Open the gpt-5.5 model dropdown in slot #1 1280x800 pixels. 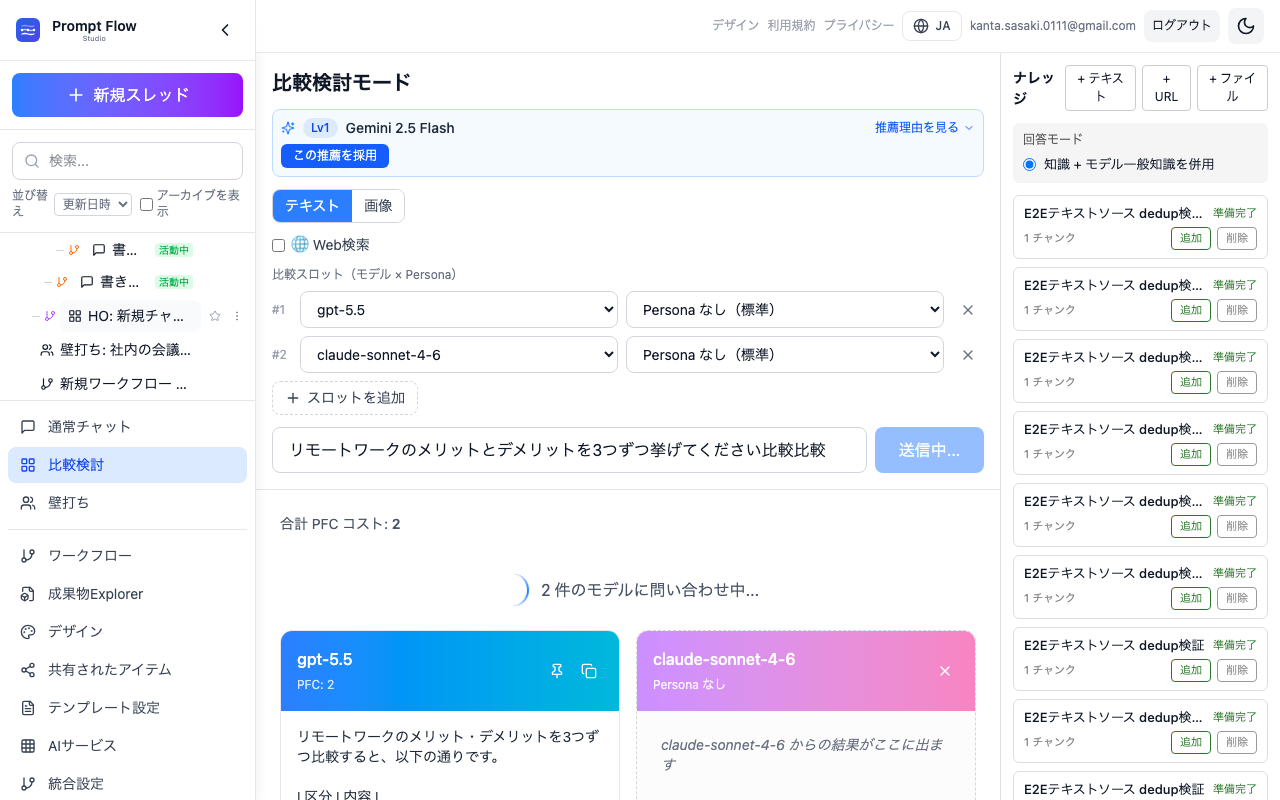(459, 310)
